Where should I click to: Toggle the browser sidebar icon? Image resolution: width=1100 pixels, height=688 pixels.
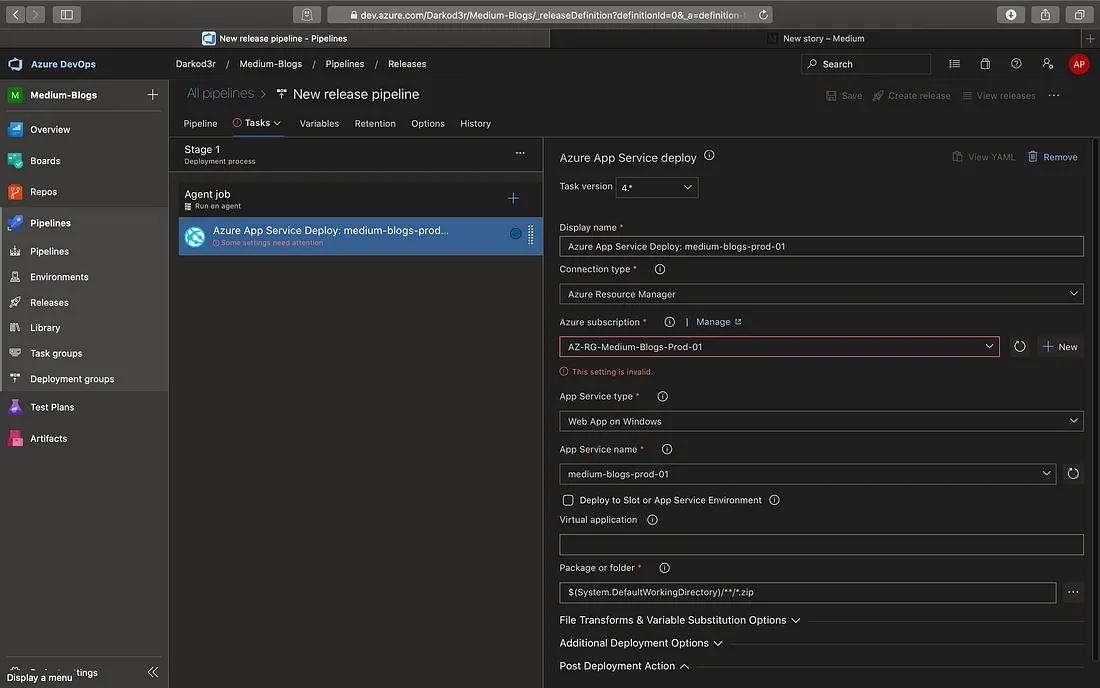pos(67,14)
